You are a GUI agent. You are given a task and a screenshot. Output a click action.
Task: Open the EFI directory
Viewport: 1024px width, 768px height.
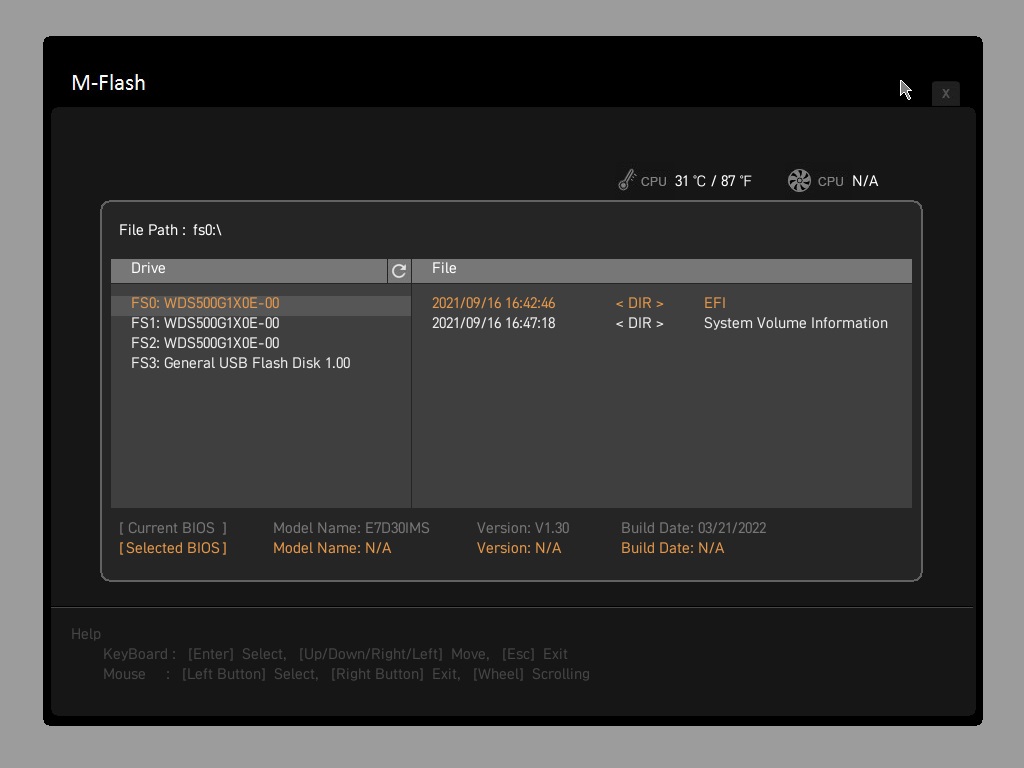click(x=714, y=303)
